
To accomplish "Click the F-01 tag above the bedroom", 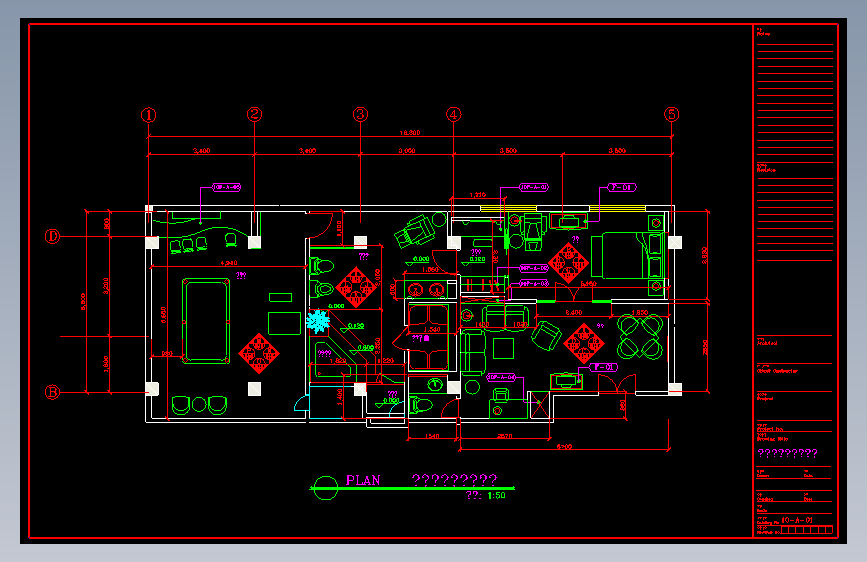I will (x=621, y=188).
